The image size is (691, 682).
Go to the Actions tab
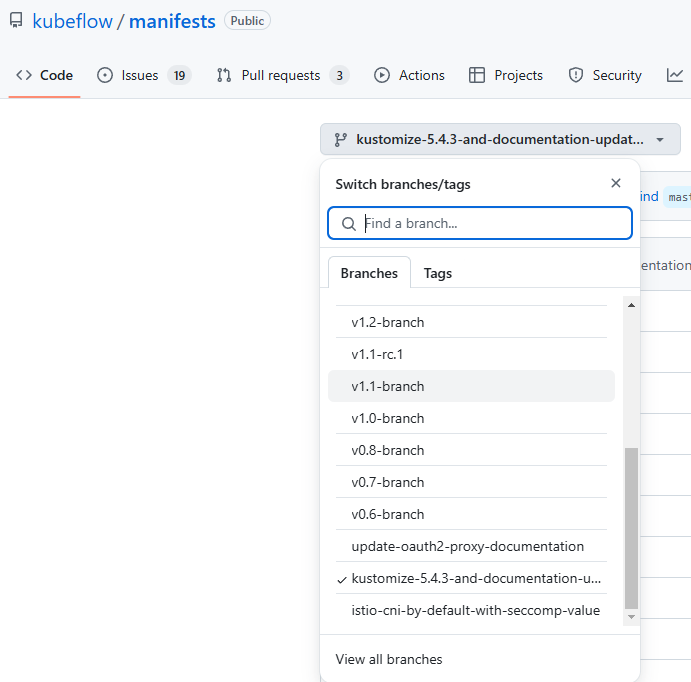click(x=409, y=75)
